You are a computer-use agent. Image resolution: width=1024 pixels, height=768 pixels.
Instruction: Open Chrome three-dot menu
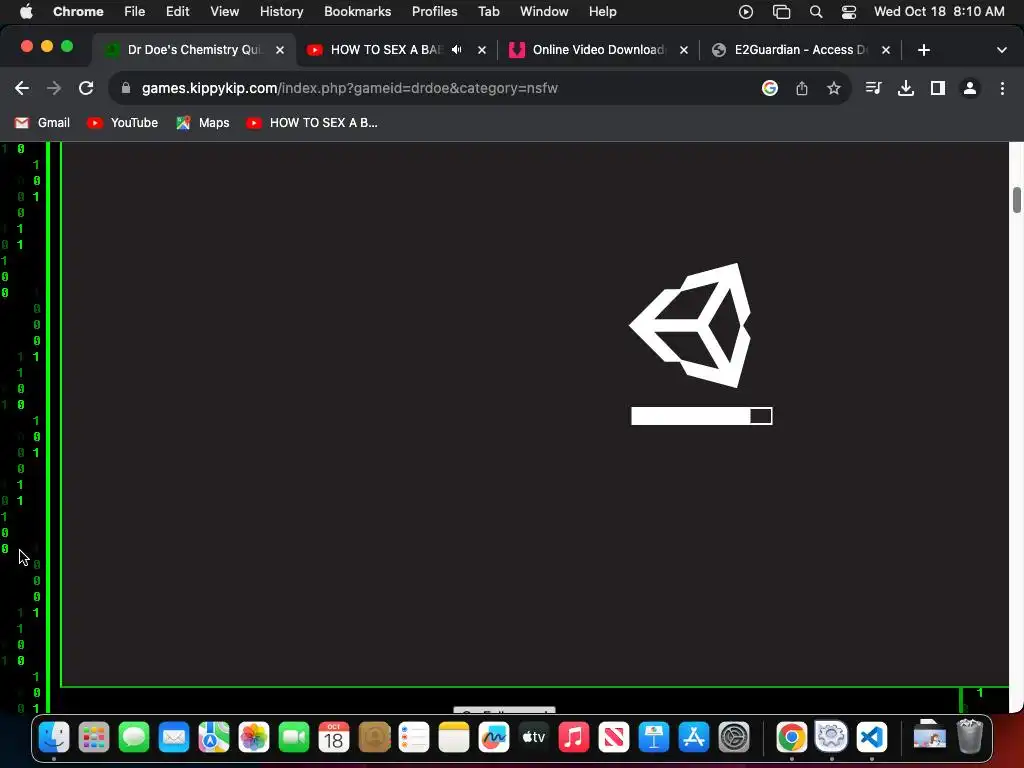pyautogui.click(x=1002, y=88)
